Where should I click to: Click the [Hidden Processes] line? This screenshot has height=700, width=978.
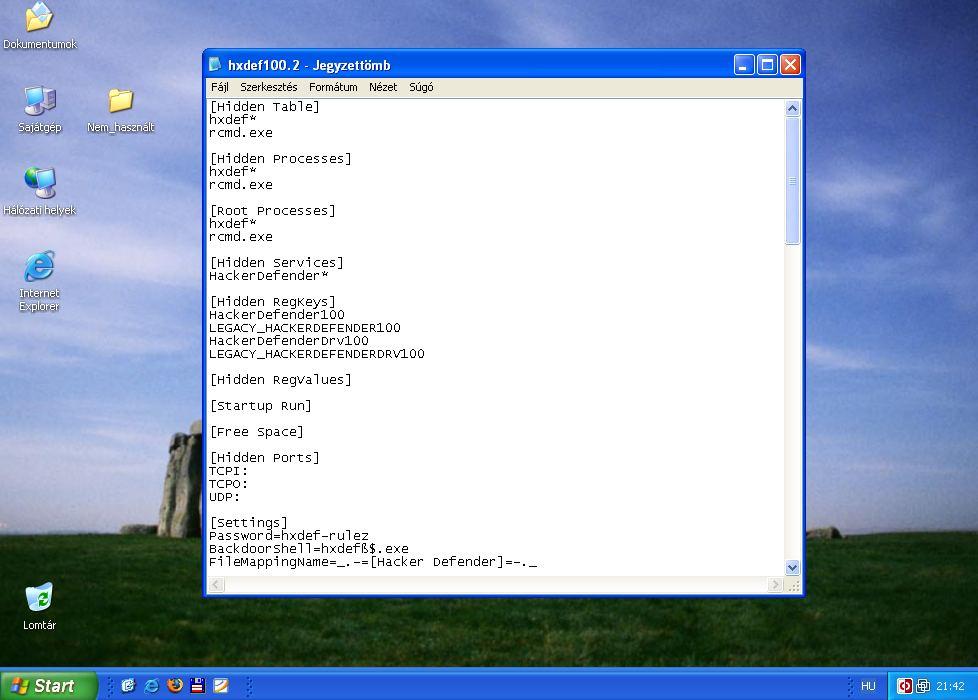click(x=281, y=159)
